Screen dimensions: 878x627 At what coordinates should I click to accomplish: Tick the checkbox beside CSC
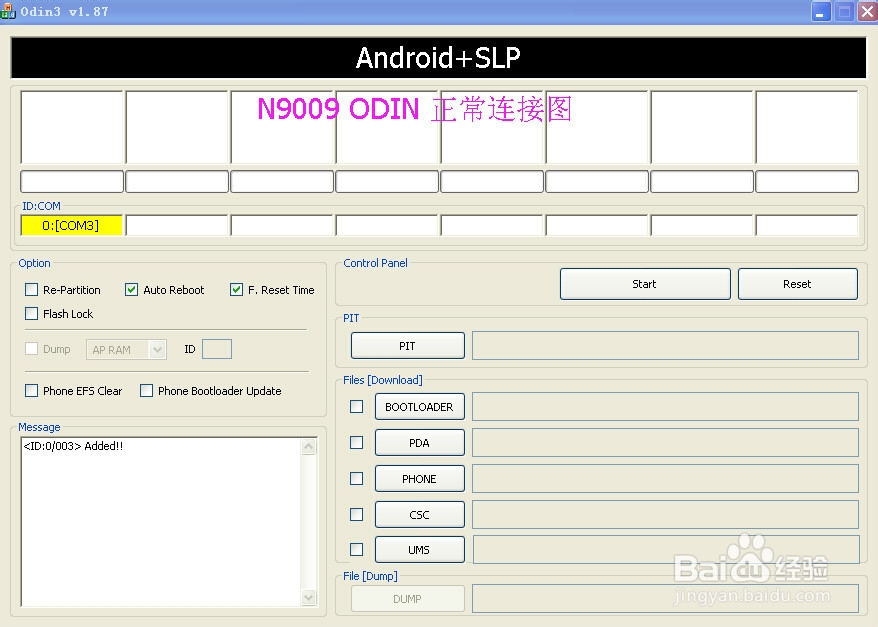click(357, 514)
